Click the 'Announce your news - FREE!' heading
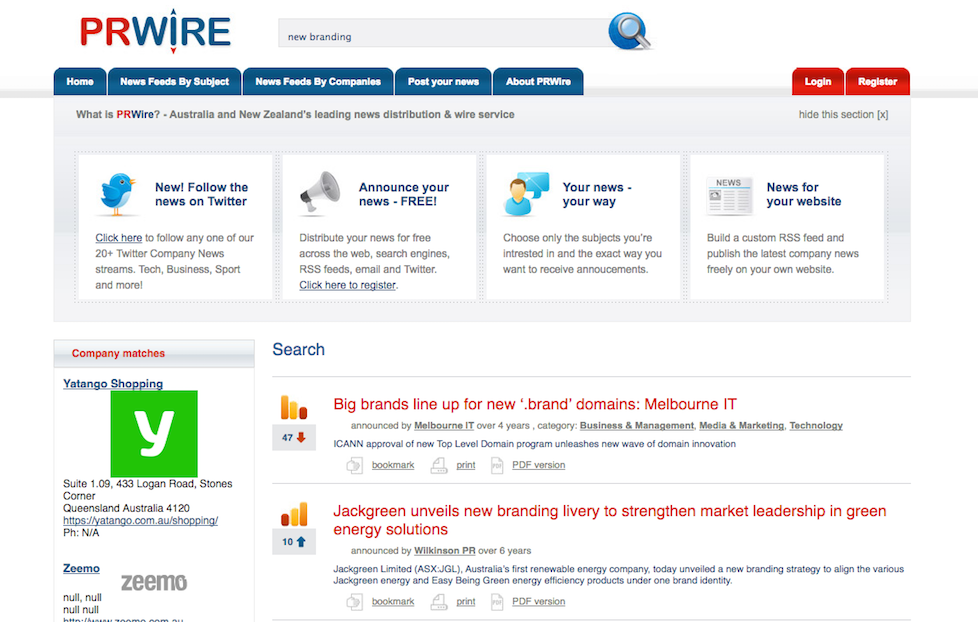 (404, 194)
